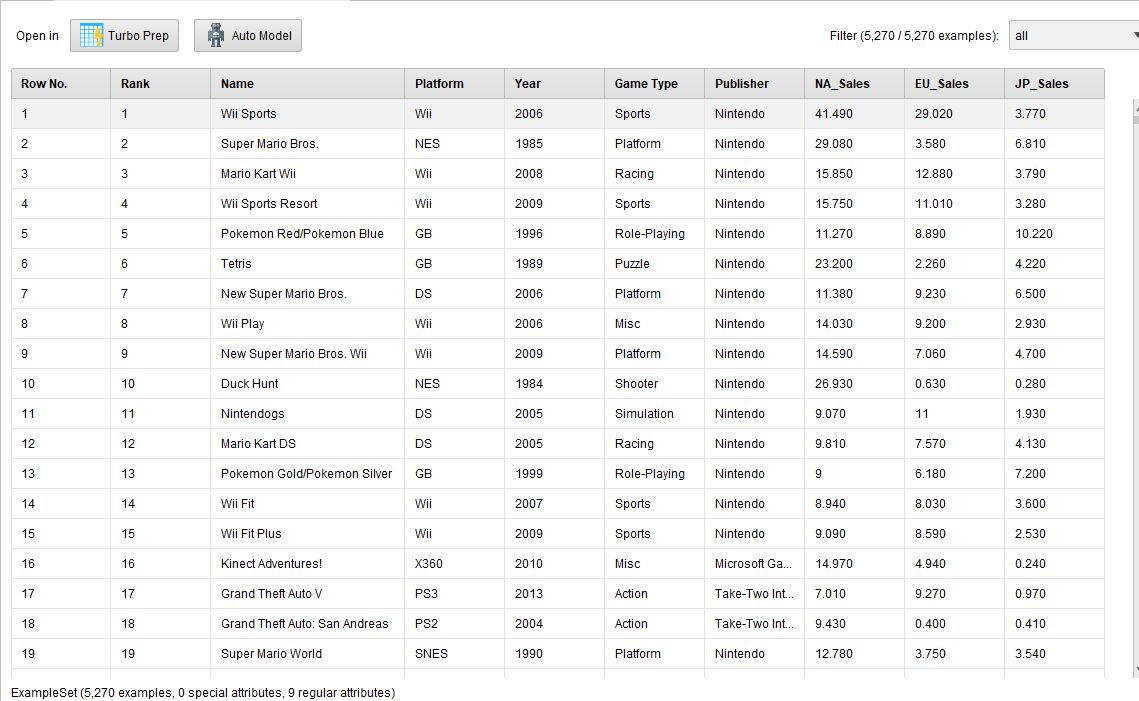This screenshot has height=701, width=1139.
Task: Sort by Platform column header
Action: tap(455, 84)
